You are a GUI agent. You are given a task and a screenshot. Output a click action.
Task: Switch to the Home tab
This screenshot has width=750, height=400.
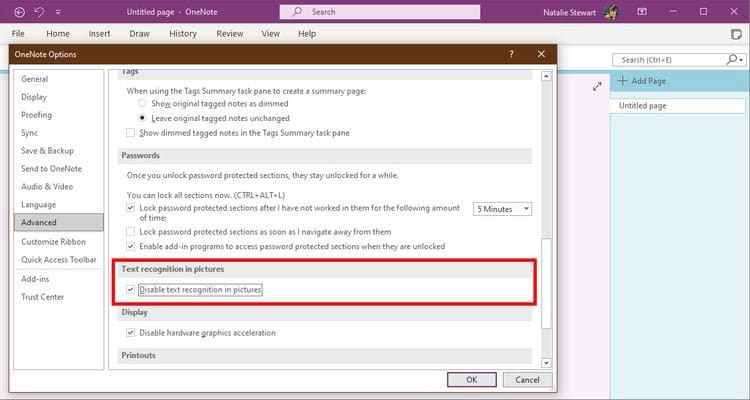(58, 33)
